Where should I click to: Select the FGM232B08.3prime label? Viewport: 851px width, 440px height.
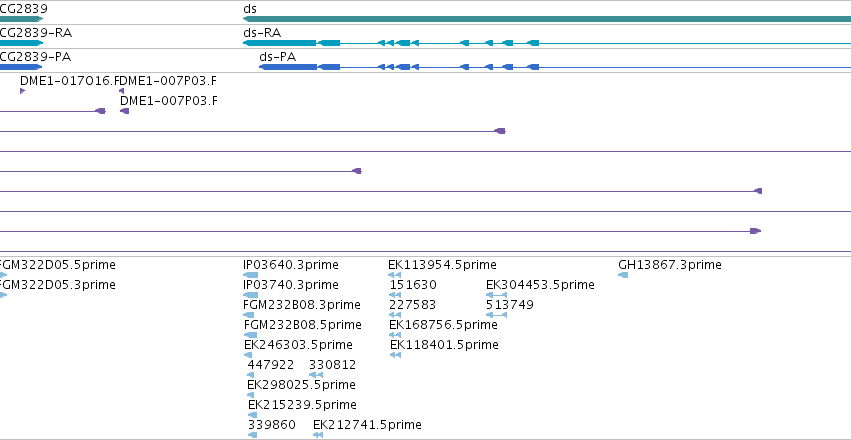pyautogui.click(x=302, y=305)
